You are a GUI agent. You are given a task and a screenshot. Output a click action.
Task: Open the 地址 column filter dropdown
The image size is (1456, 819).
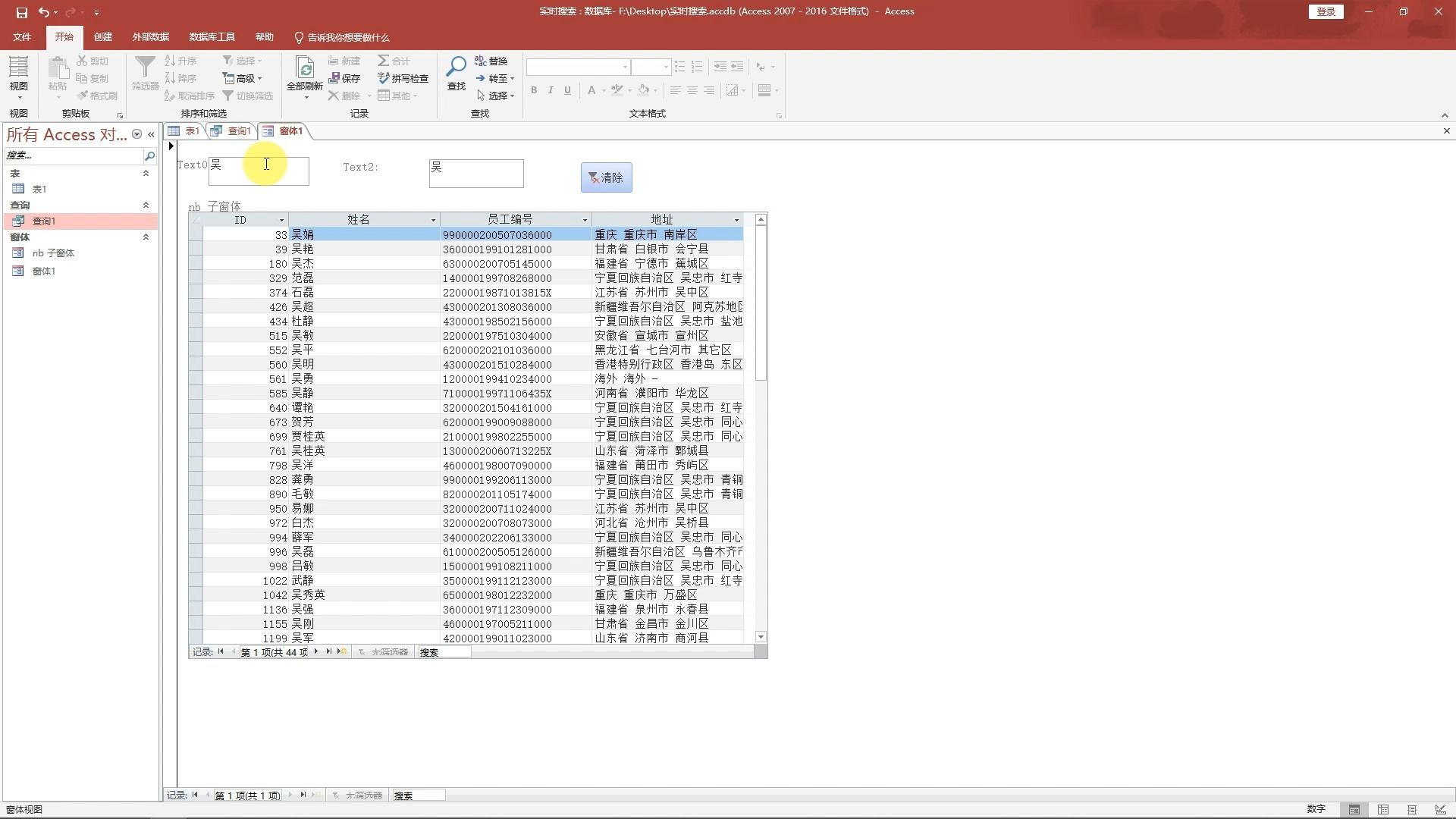pos(736,220)
